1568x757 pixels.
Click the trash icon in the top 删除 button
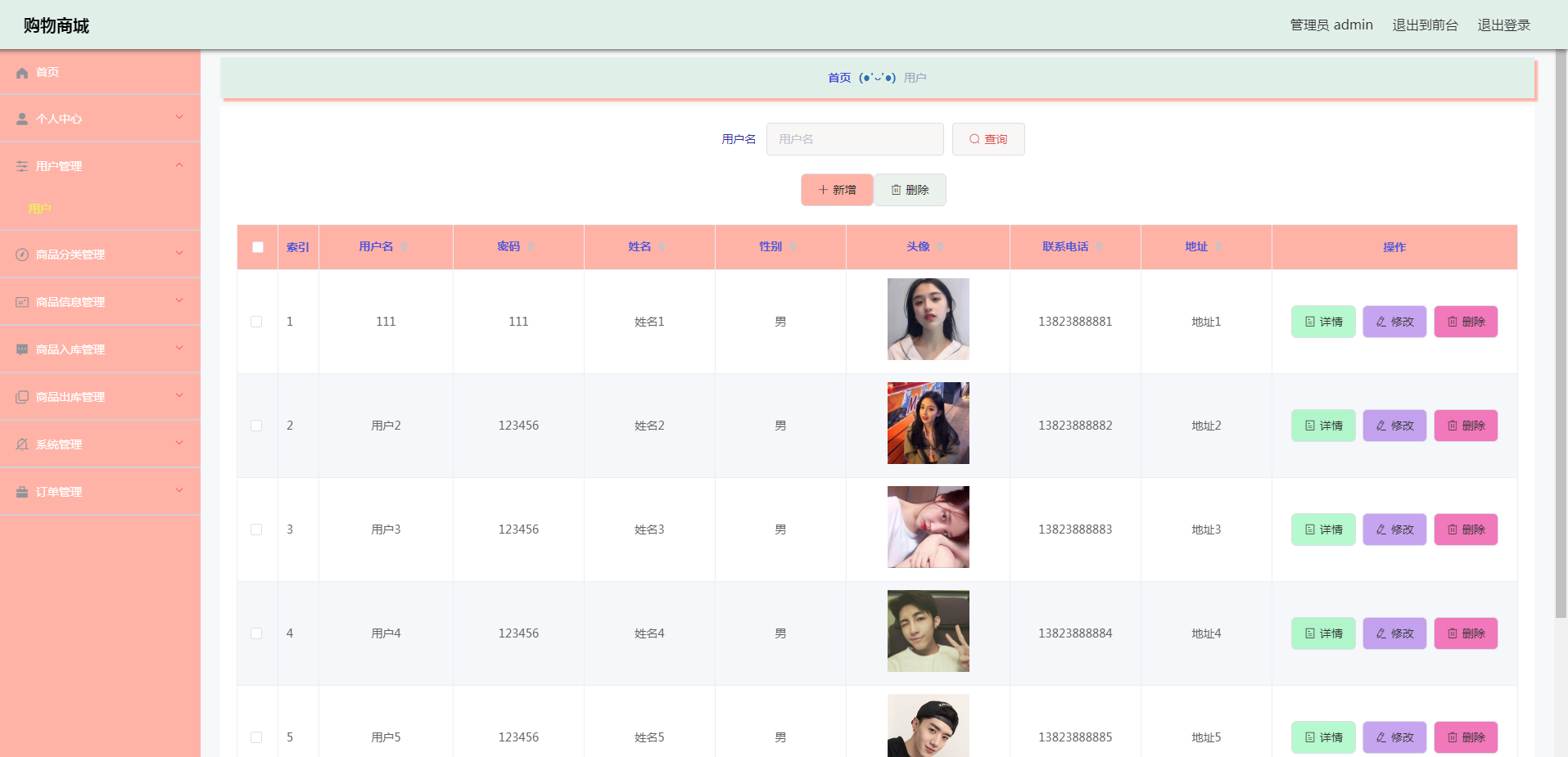[896, 190]
